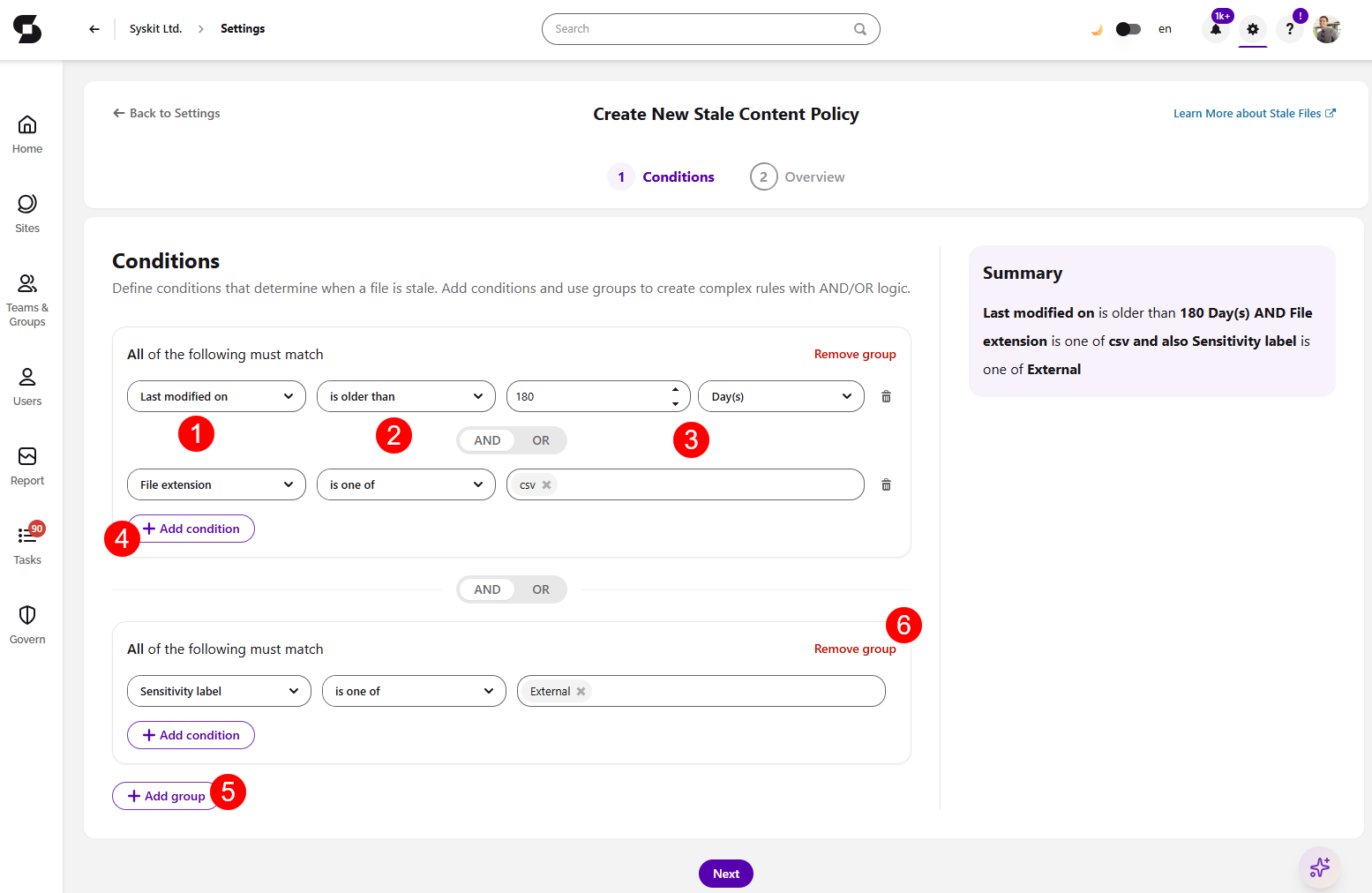
Task: Open the help question mark icon
Action: pyautogui.click(x=1290, y=29)
